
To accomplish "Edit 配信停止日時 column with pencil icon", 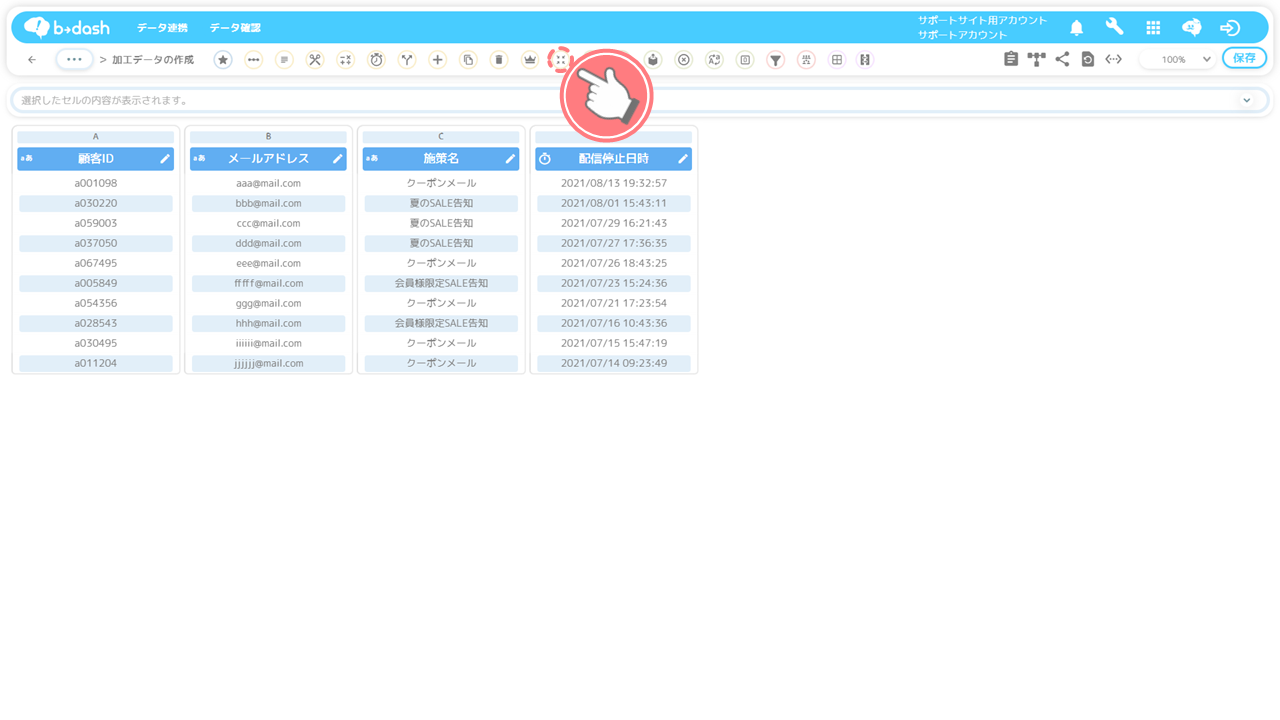I will [x=683, y=159].
